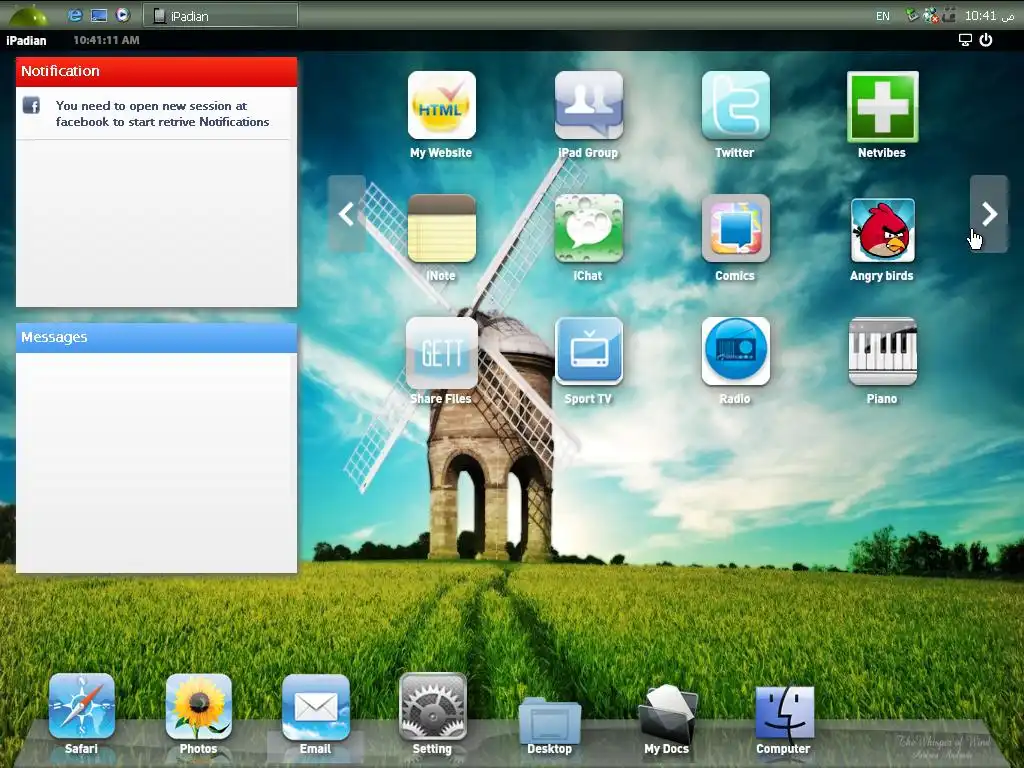Open Email from the dock
This screenshot has height=768, width=1024.
click(315, 707)
